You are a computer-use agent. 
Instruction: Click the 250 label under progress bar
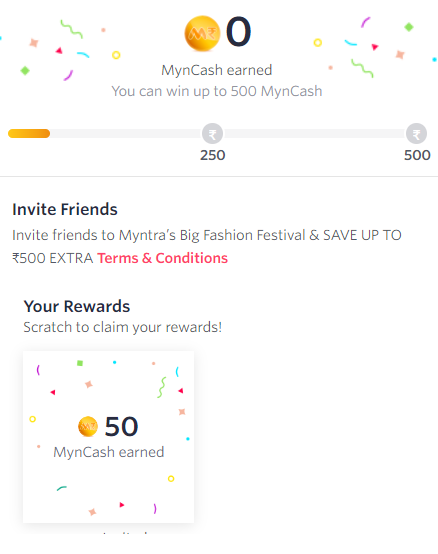point(213,155)
